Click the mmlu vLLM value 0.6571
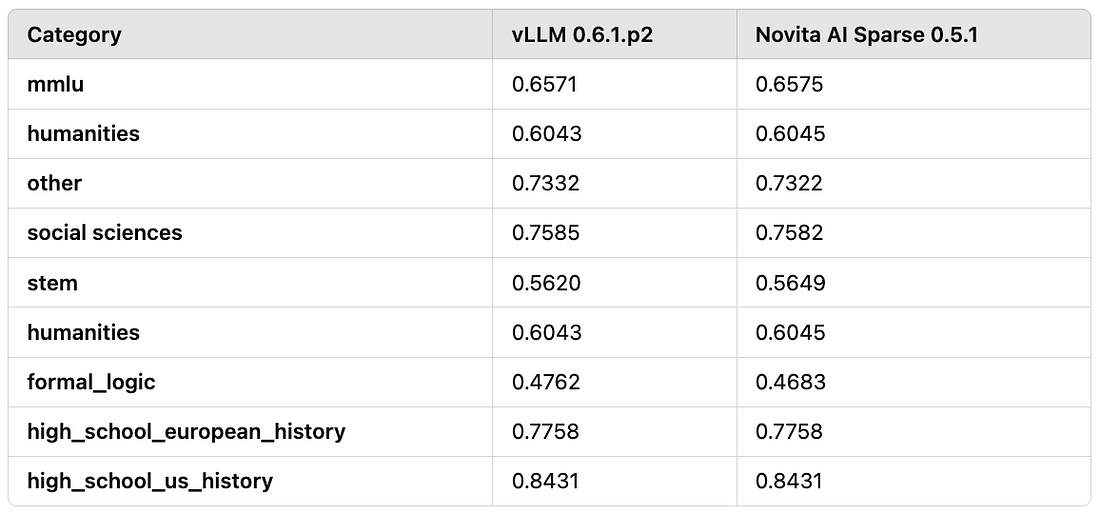This screenshot has width=1100, height=518. [x=544, y=84]
